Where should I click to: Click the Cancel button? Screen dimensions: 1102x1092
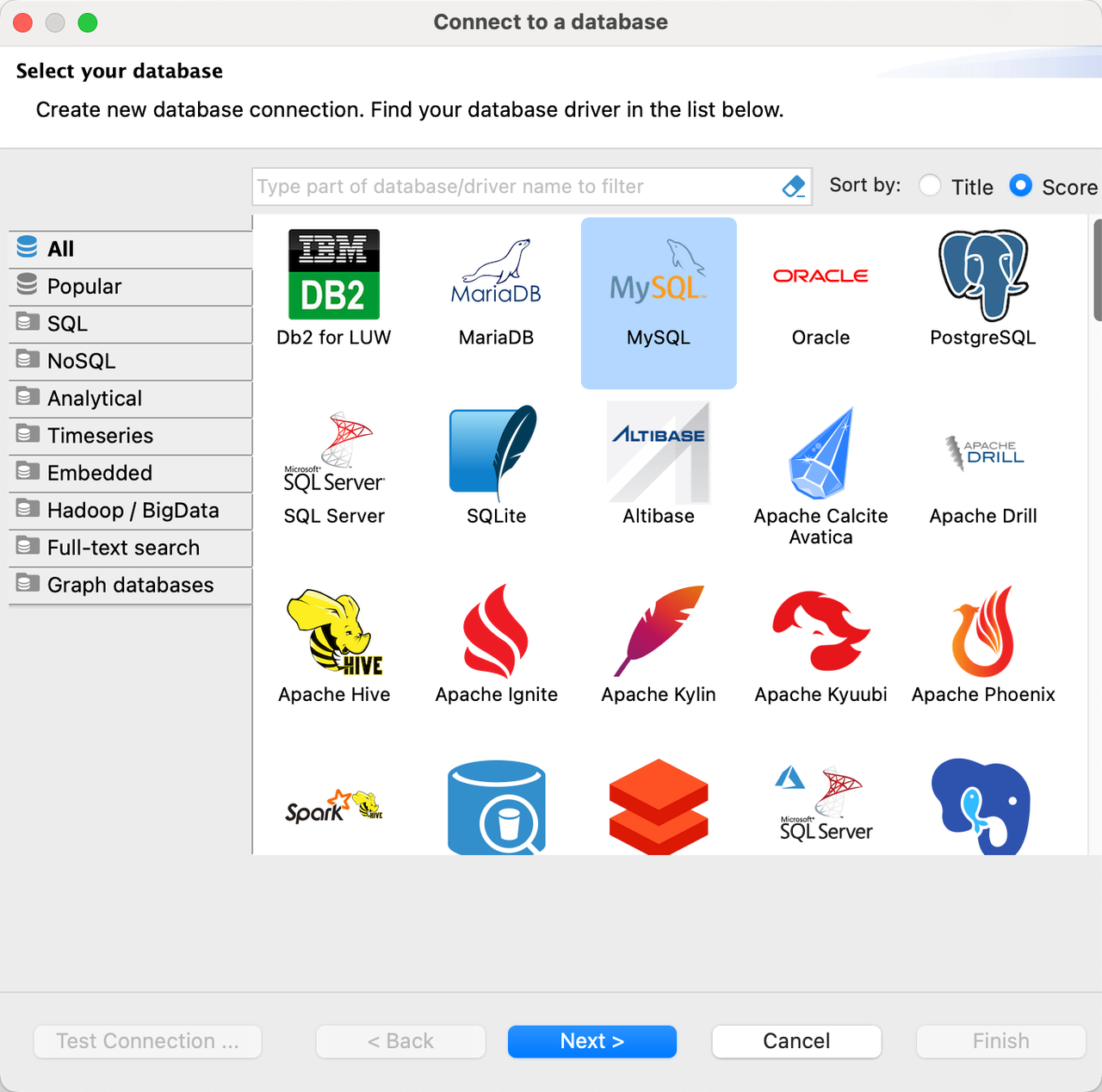coord(796,1041)
